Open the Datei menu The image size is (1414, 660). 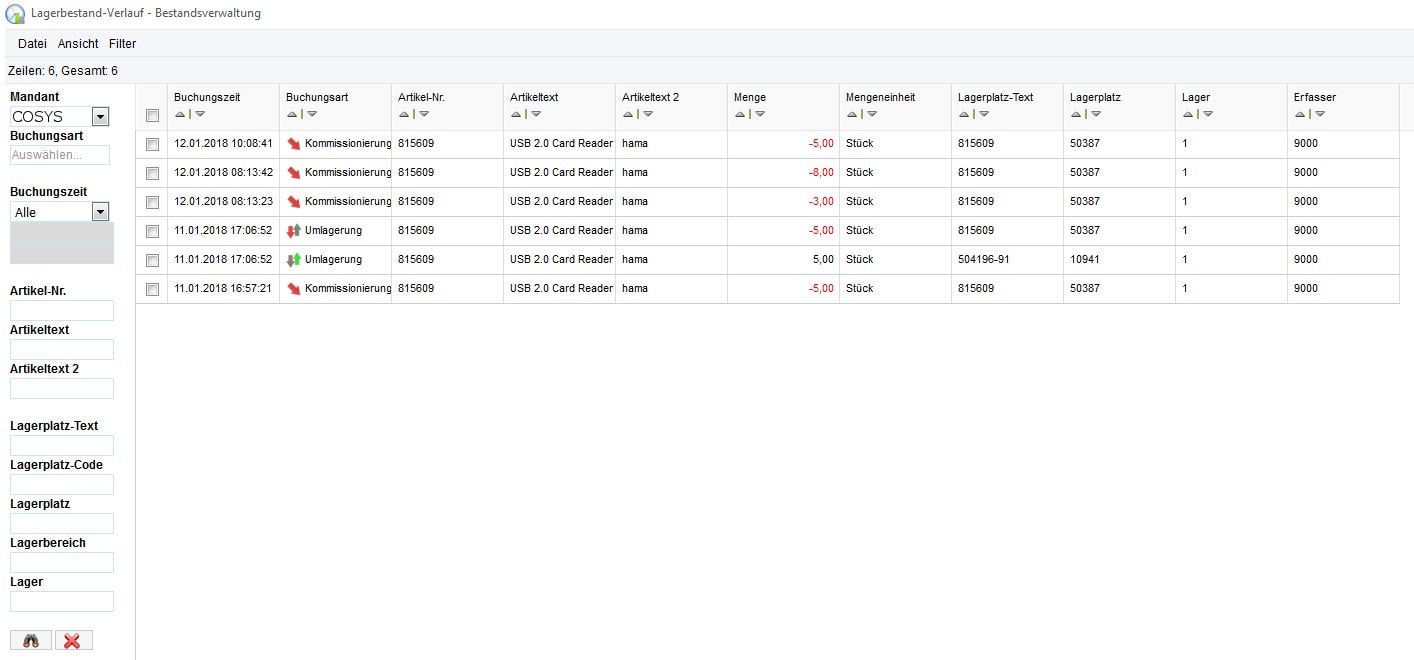click(32, 44)
